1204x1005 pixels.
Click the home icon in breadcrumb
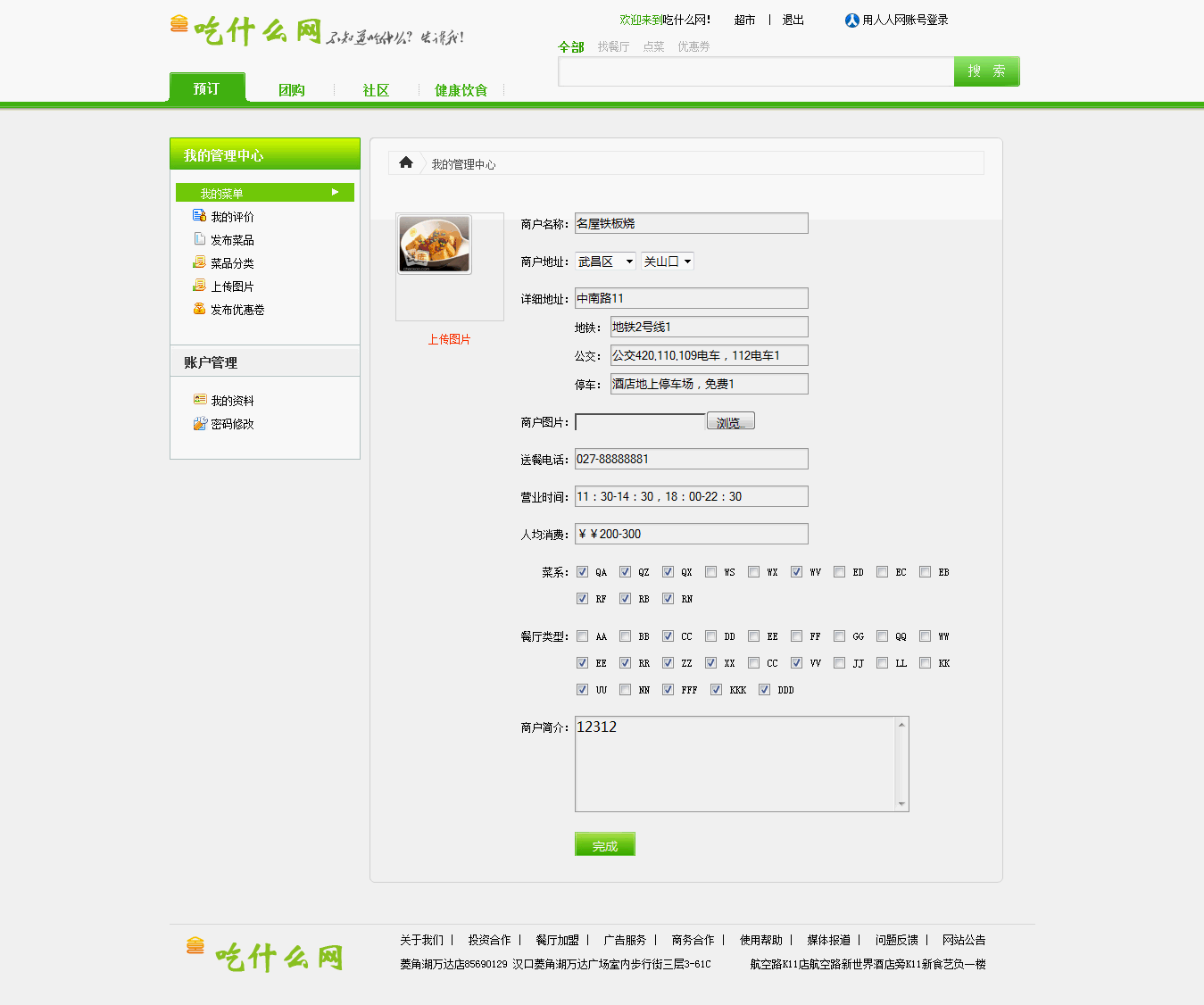[x=406, y=162]
